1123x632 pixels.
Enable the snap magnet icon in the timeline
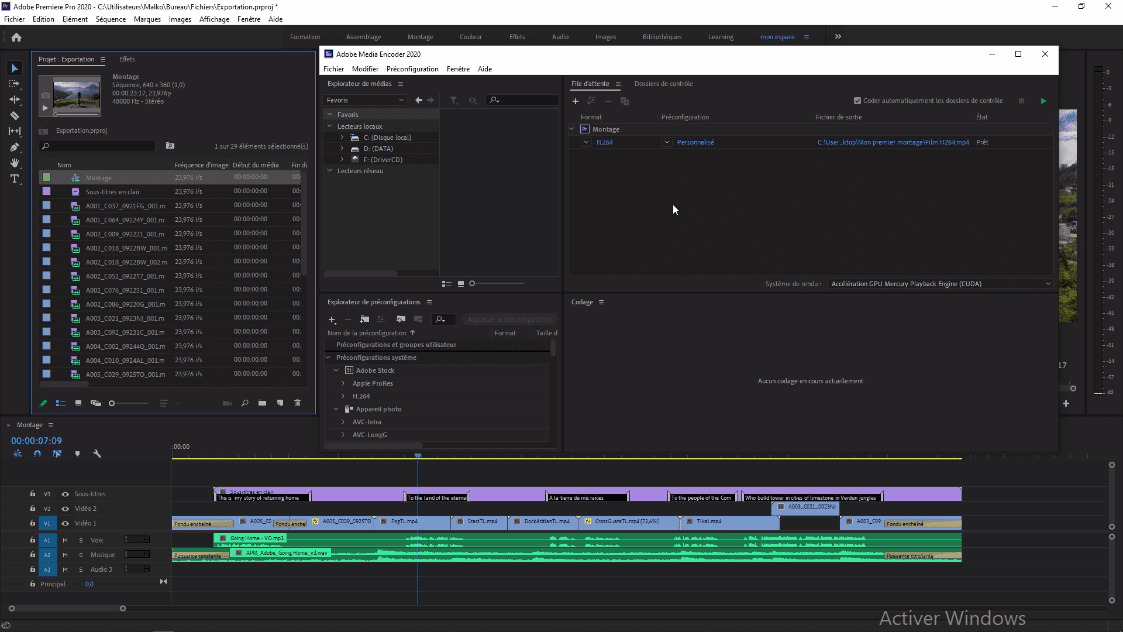(x=37, y=454)
